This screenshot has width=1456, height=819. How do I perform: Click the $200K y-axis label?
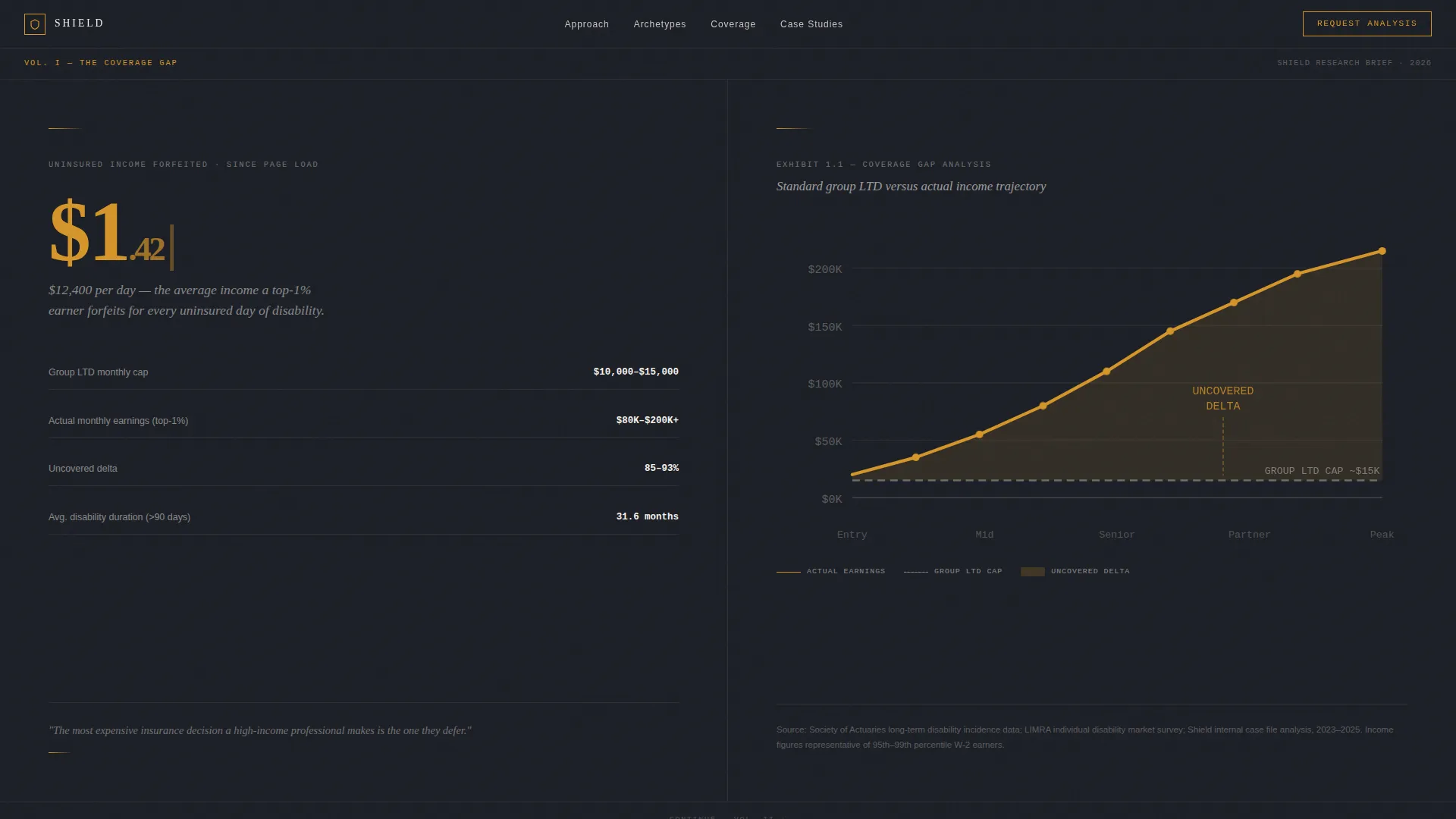tap(824, 269)
